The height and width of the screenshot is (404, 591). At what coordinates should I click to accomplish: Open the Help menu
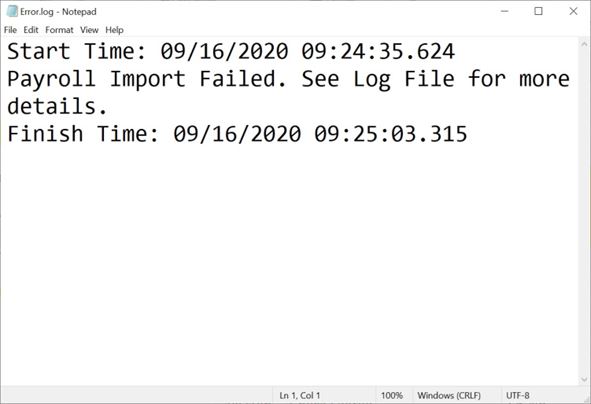coord(114,30)
